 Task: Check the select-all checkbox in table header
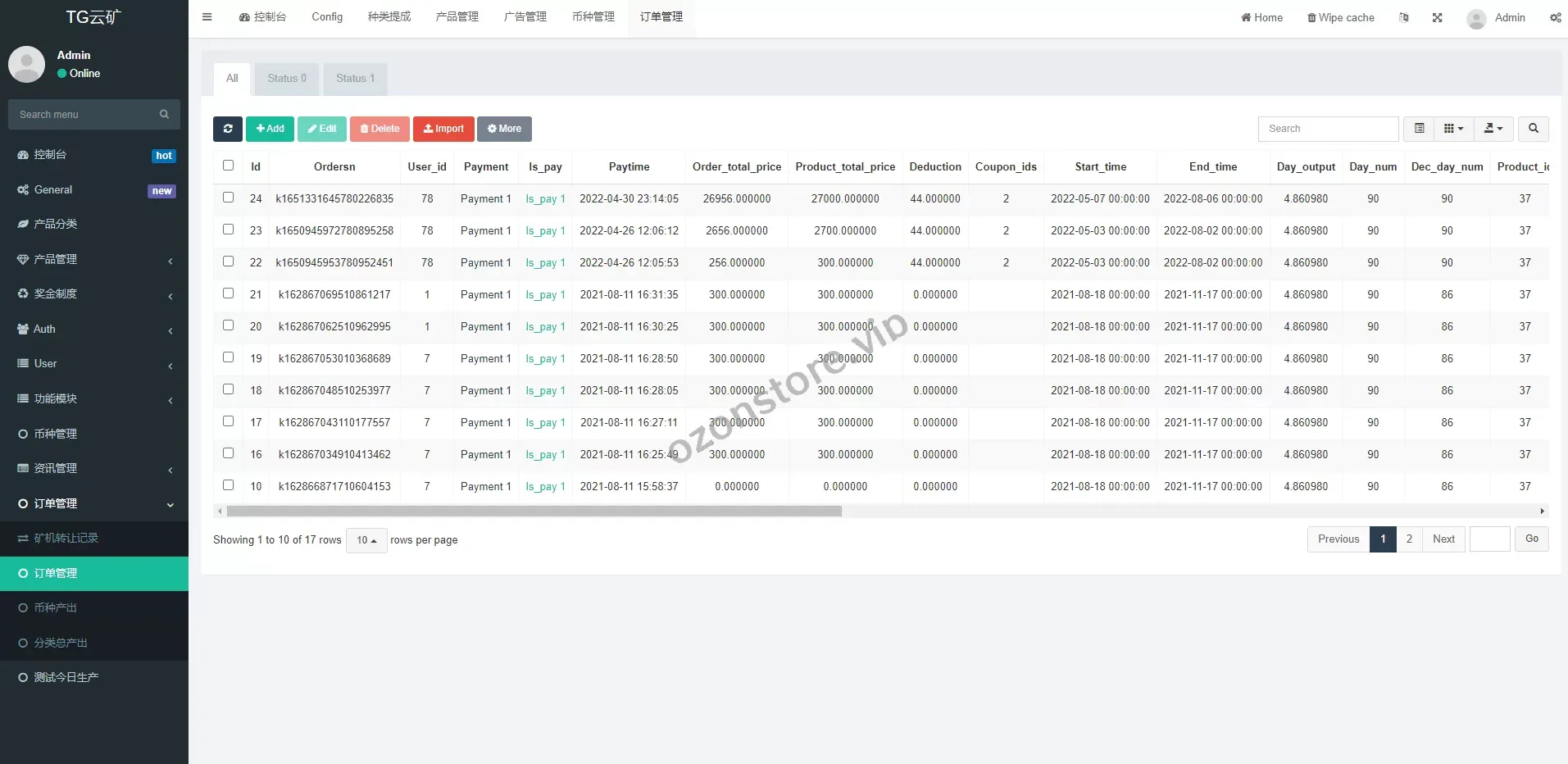pyautogui.click(x=228, y=166)
